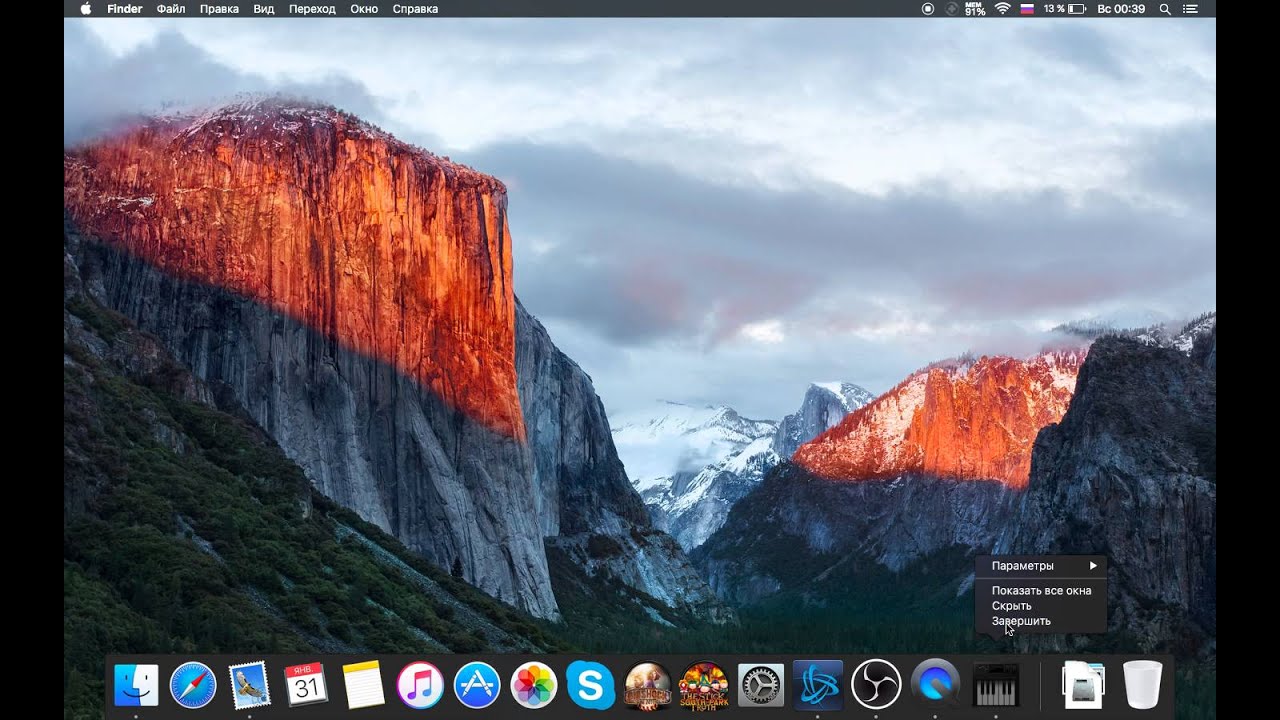Open the Notes app in Dock

pyautogui.click(x=363, y=685)
